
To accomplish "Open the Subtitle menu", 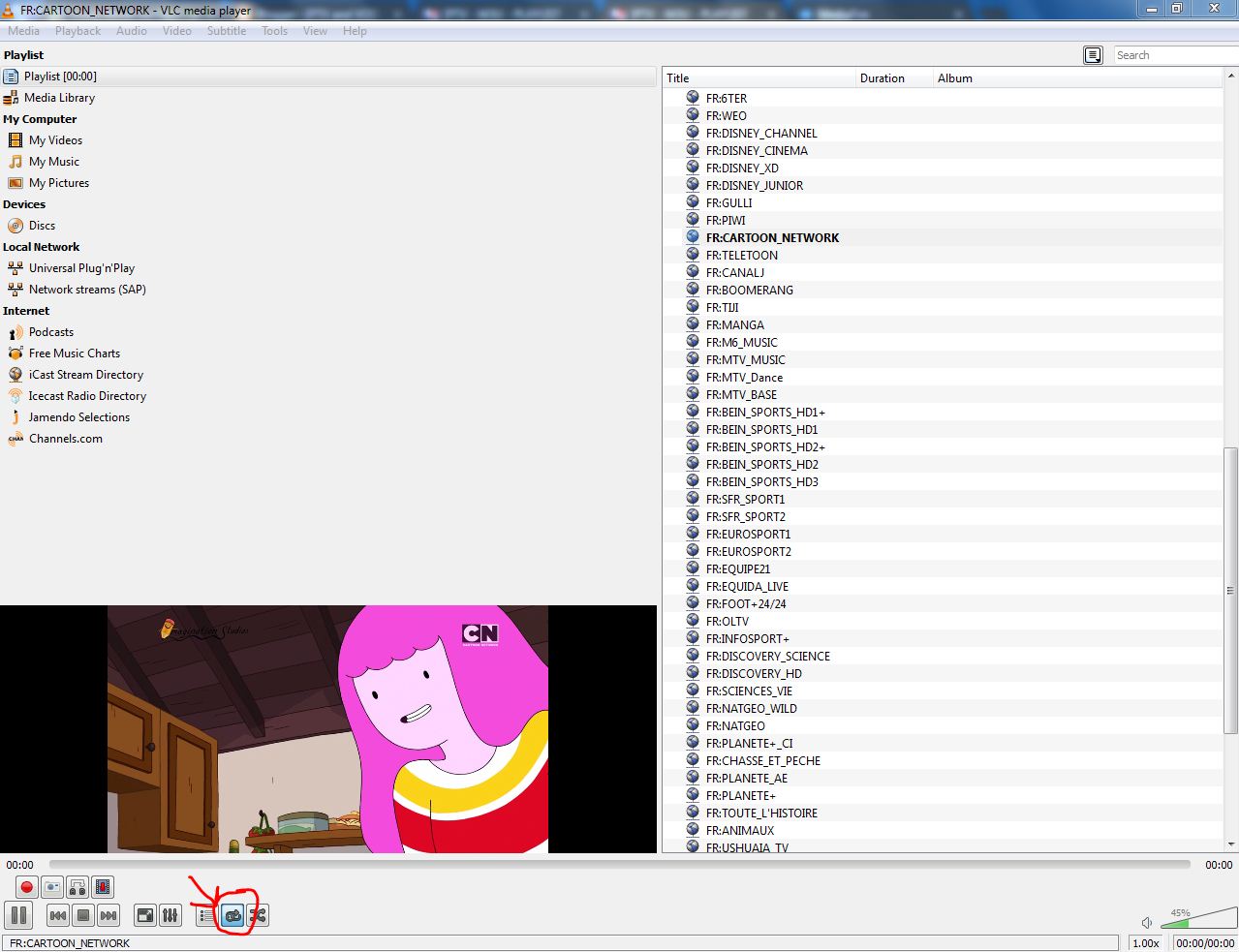I will 226,31.
